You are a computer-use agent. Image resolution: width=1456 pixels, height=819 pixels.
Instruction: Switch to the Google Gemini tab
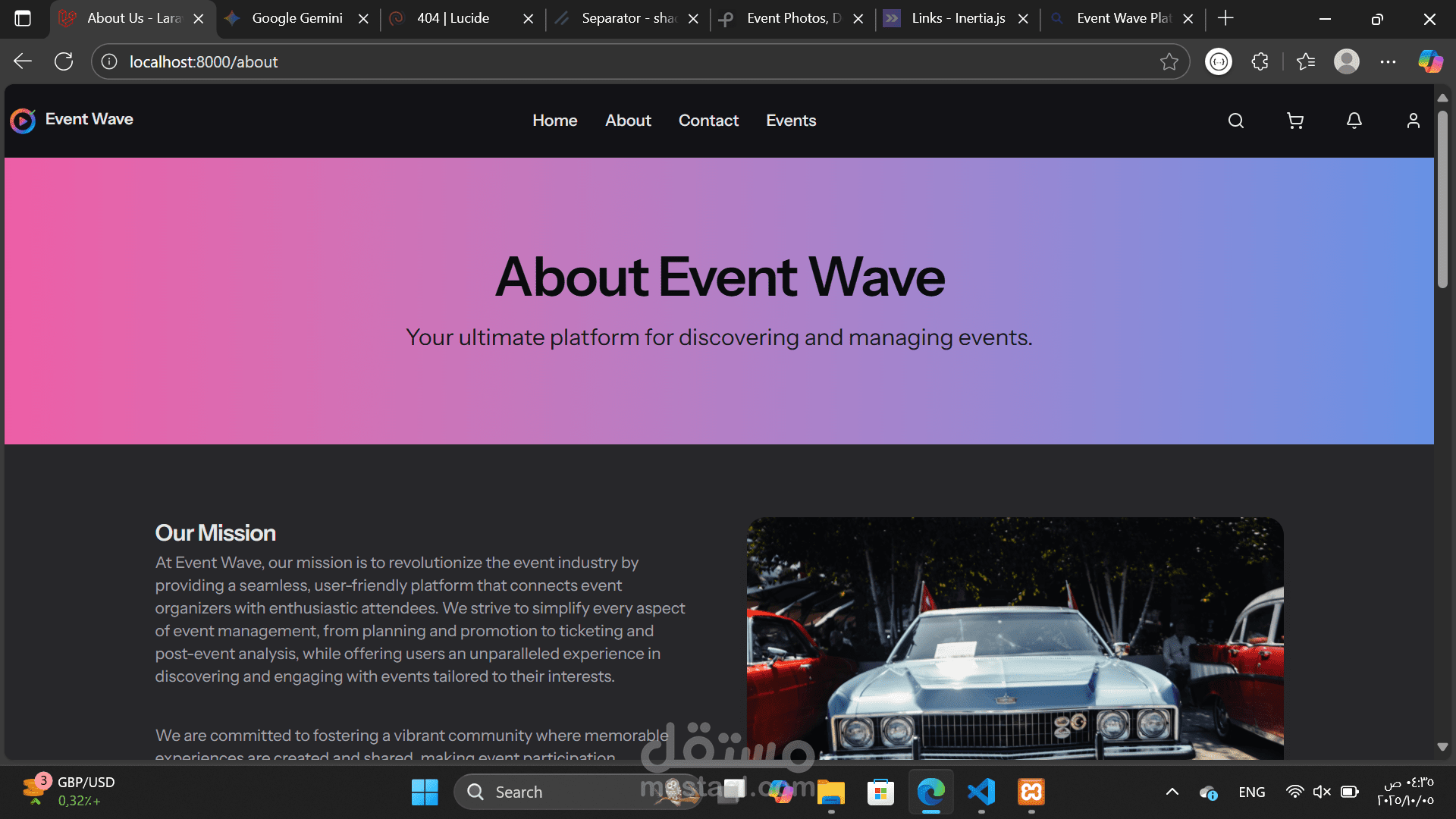click(297, 18)
